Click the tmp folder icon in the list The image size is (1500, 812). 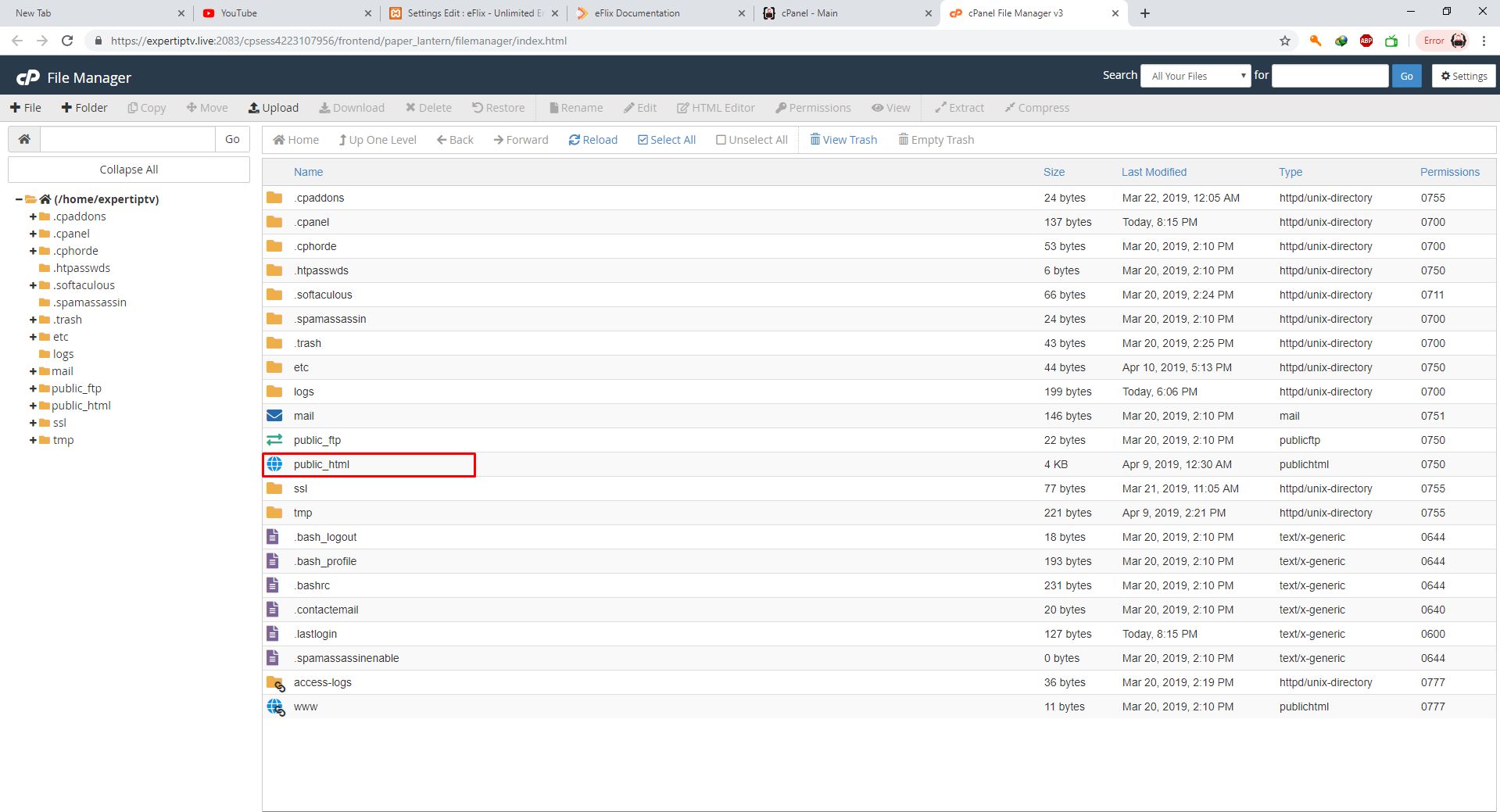click(x=274, y=513)
